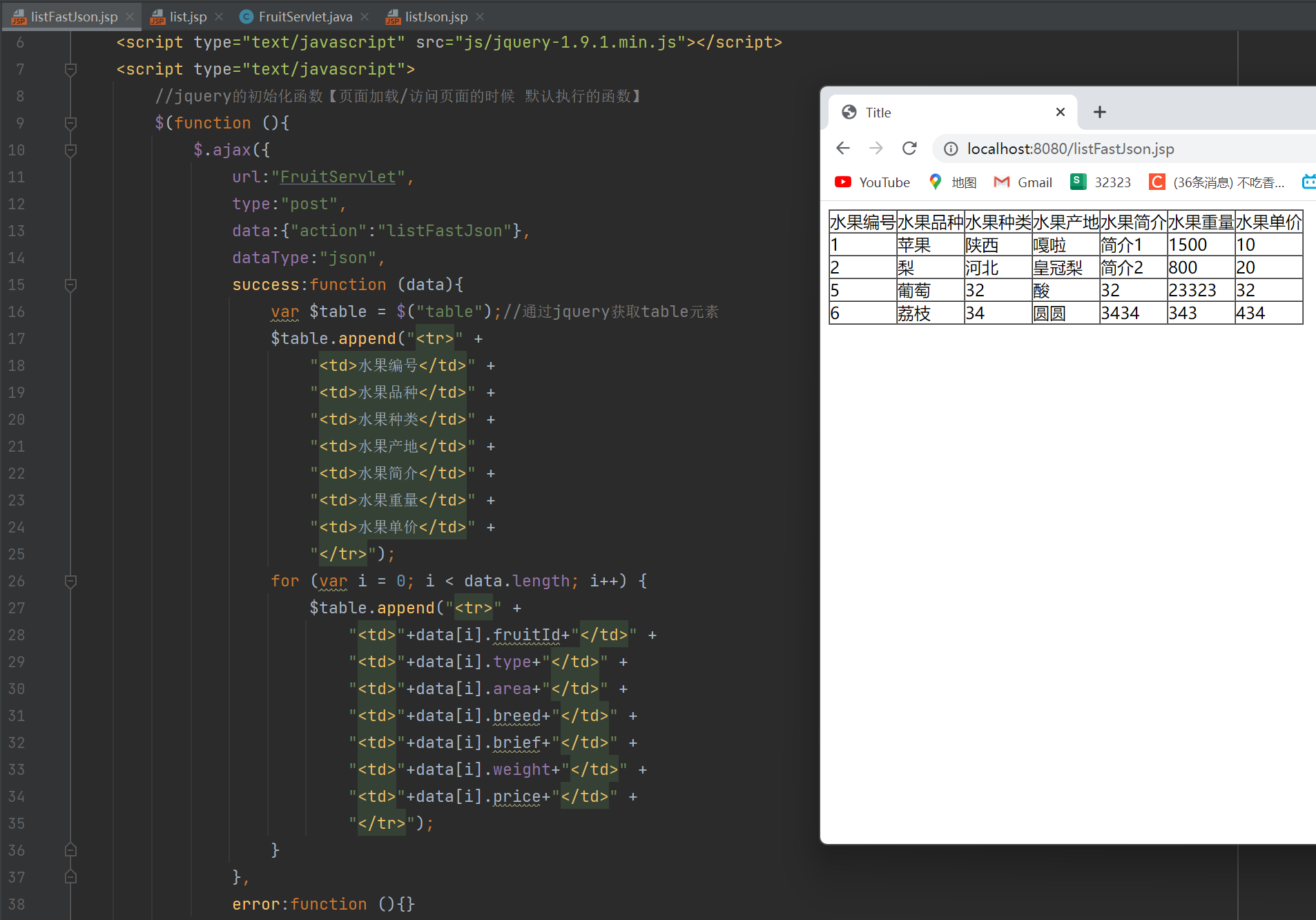
Task: Click the browser back navigation arrow
Action: click(842, 148)
